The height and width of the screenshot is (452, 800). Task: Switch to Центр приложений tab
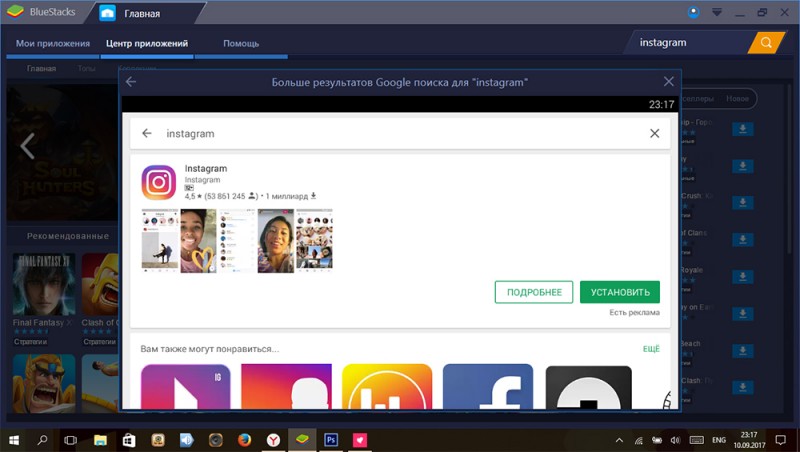click(x=147, y=44)
